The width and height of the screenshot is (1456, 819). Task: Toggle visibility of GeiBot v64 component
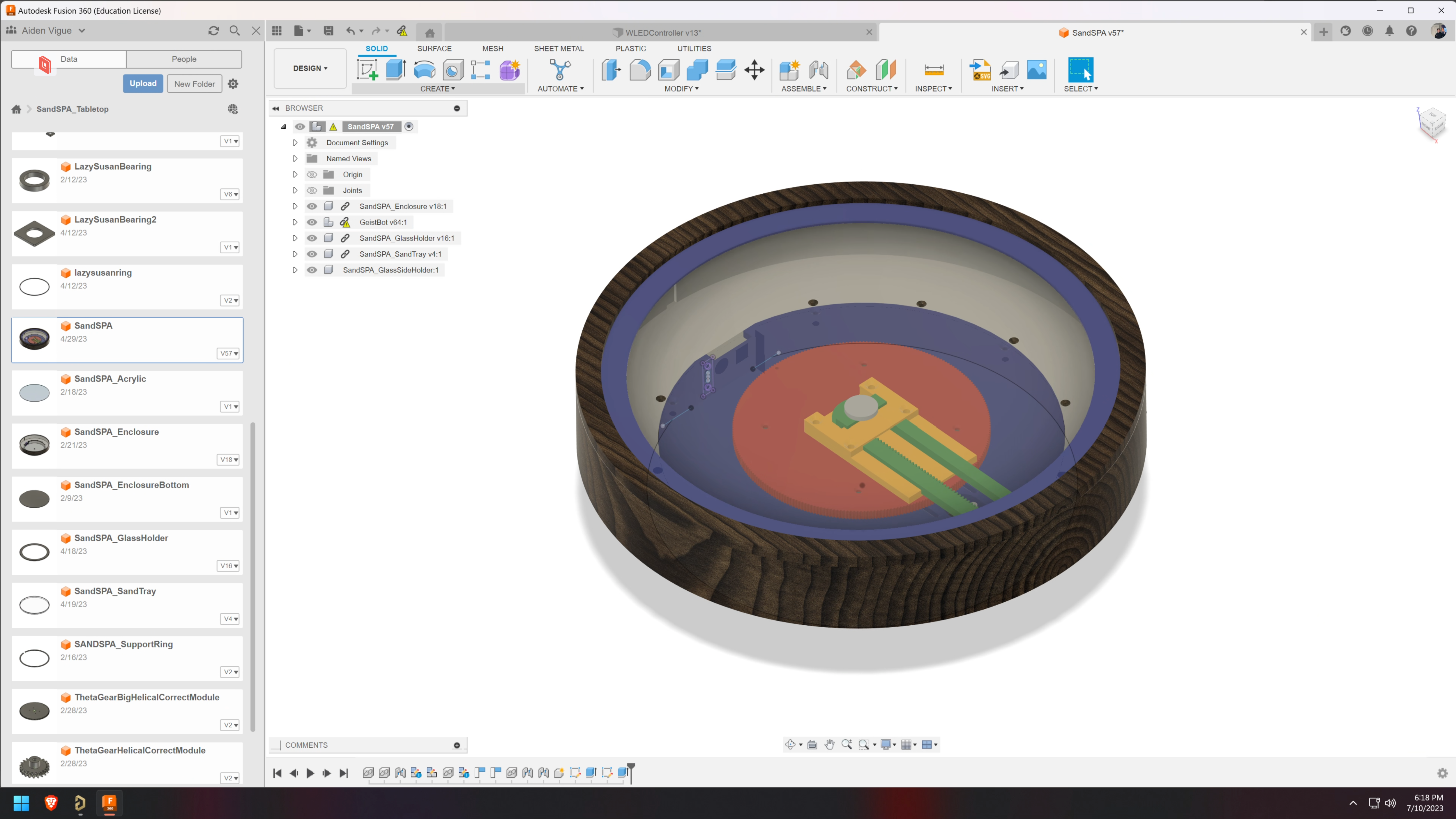pyautogui.click(x=311, y=222)
